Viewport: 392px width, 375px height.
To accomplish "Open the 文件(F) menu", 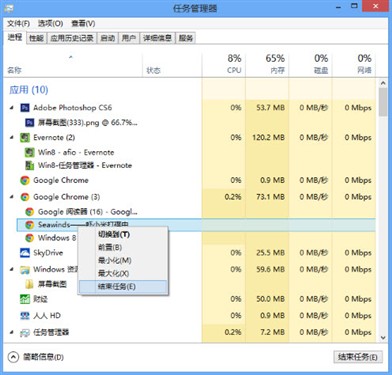I will pos(18,24).
